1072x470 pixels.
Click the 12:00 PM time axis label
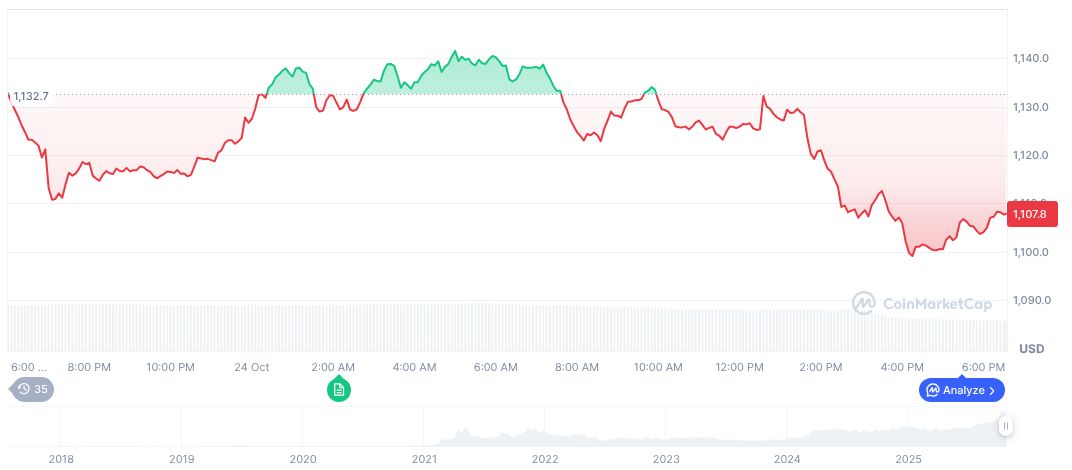click(739, 367)
